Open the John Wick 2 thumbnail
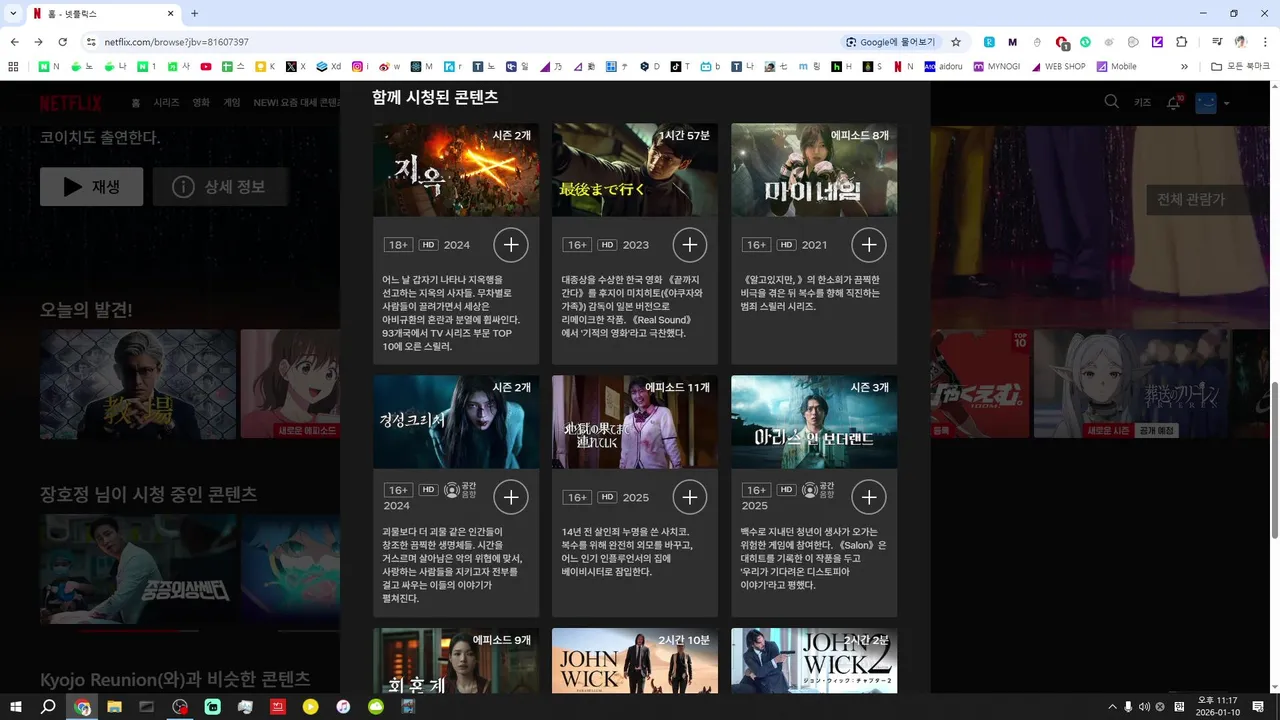This screenshot has width=1280, height=720. click(x=814, y=660)
